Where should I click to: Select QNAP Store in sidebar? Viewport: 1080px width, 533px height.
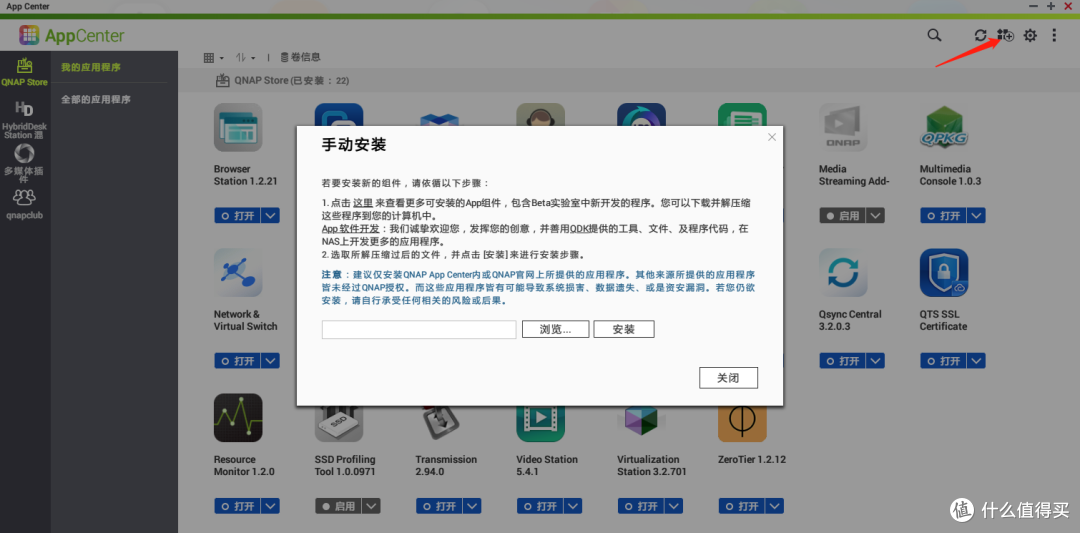[24, 72]
